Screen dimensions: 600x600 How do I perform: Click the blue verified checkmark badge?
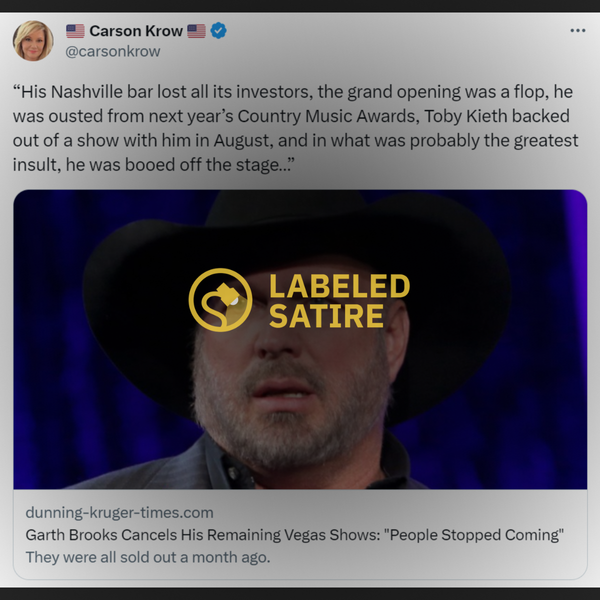tap(218, 31)
